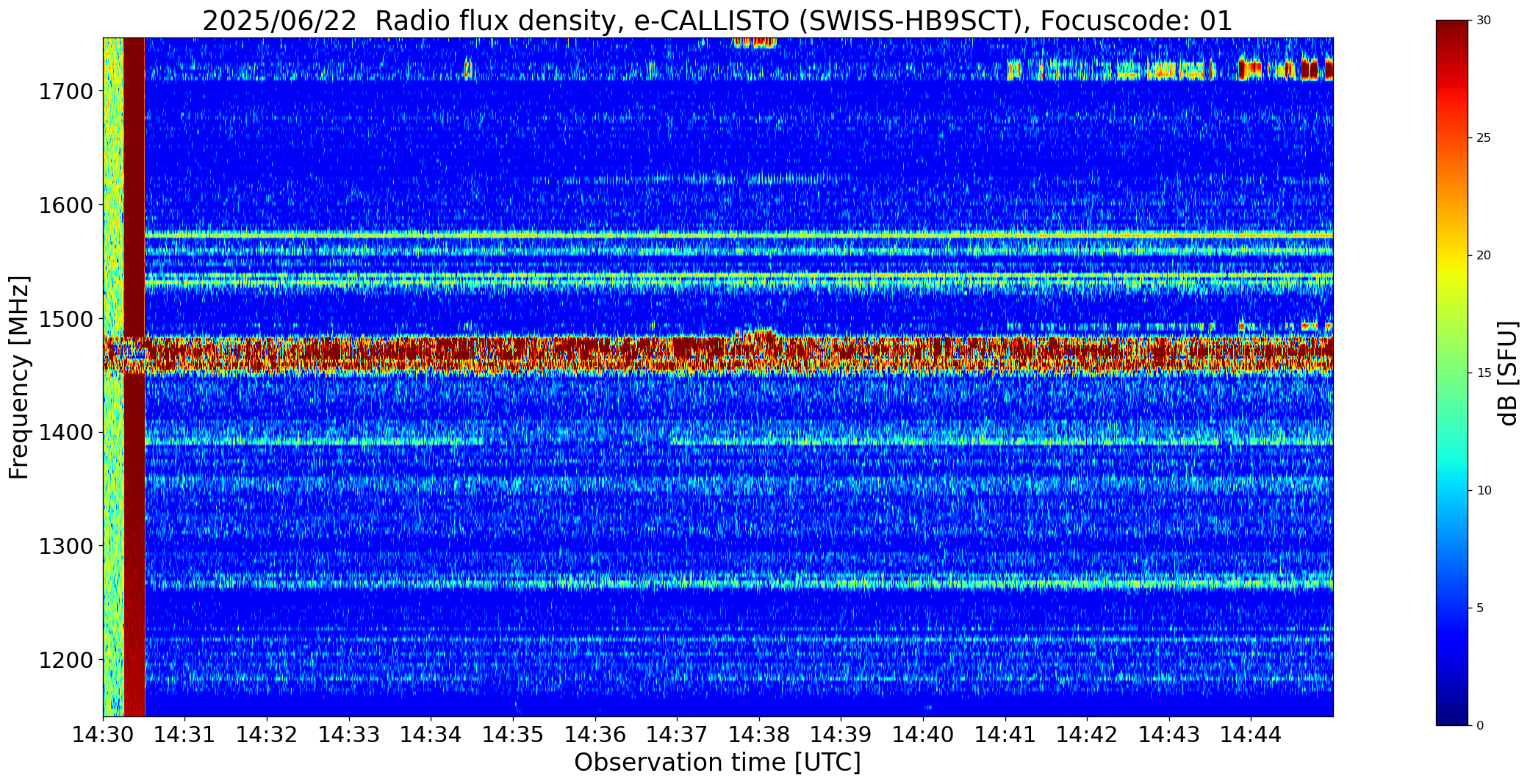The height and width of the screenshot is (784, 1530).
Task: Click the 'dB [SFU]' colorbar label
Action: point(1508,373)
